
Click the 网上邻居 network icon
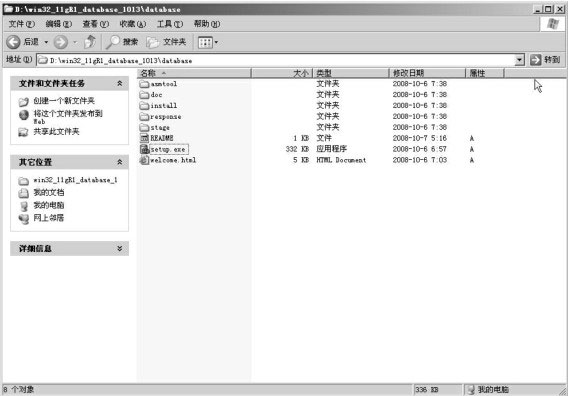click(x=24, y=219)
